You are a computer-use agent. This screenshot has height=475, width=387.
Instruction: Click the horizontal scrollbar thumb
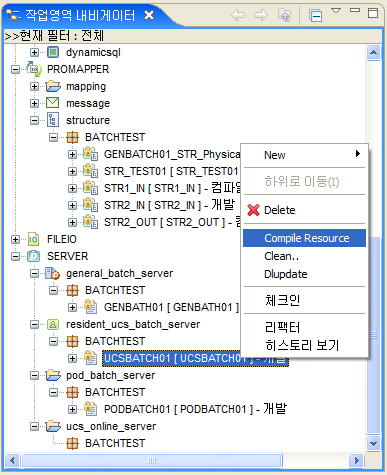tap(152, 461)
